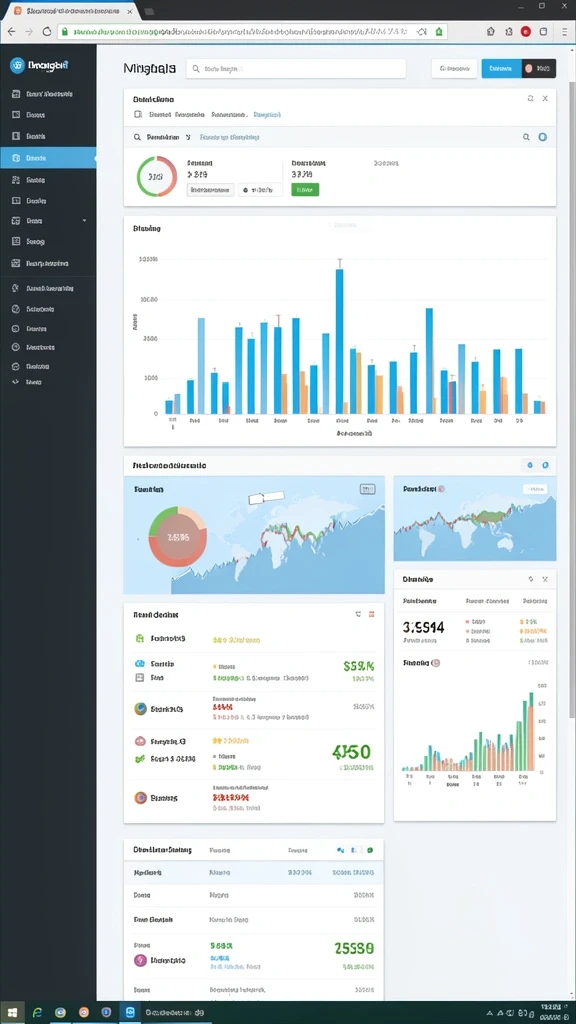Click the blue button in the page header
Image resolution: width=576 pixels, height=1024 pixels.
pos(502,68)
